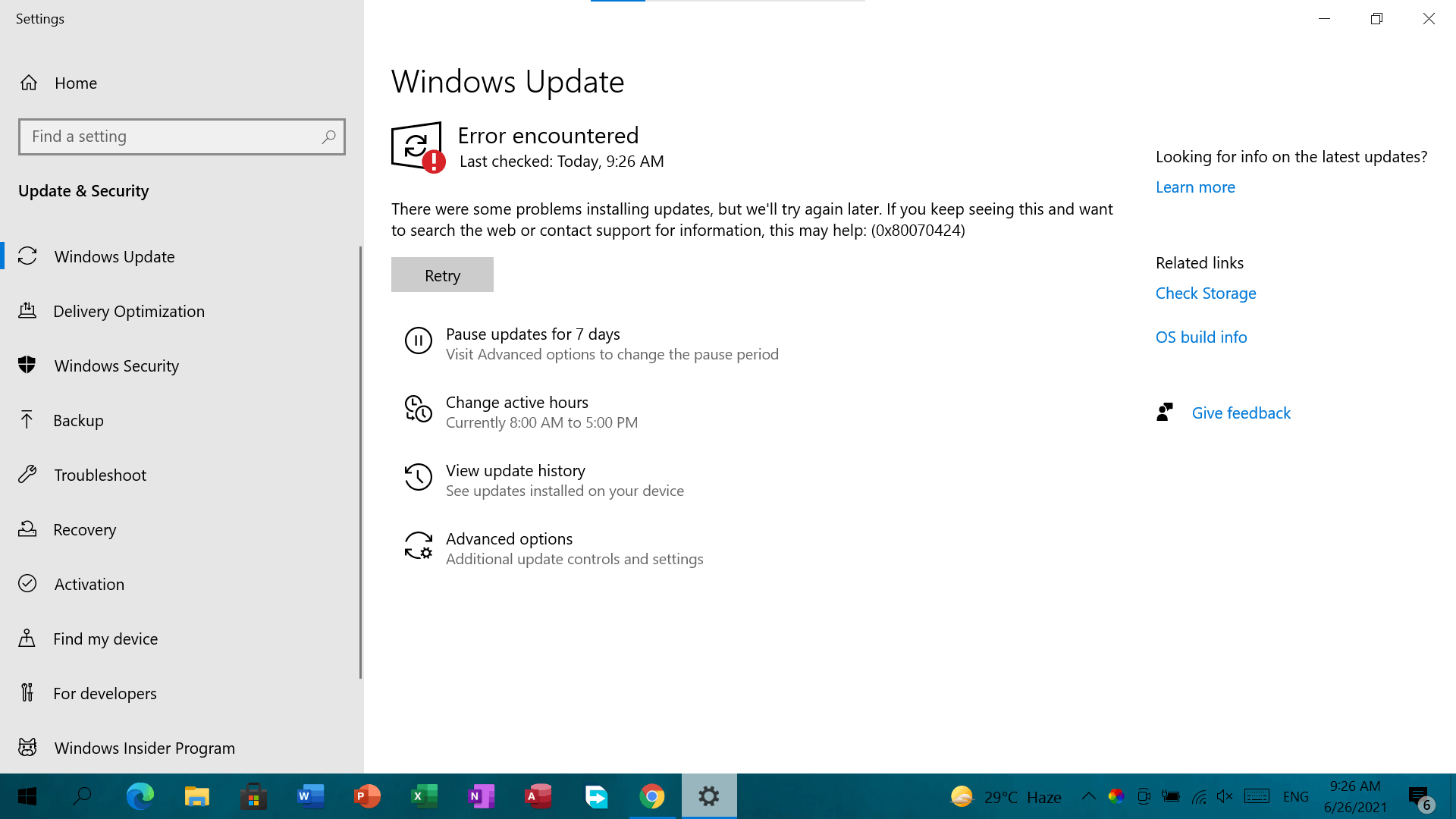
Task: Click the muted volume tray icon
Action: (x=1225, y=796)
